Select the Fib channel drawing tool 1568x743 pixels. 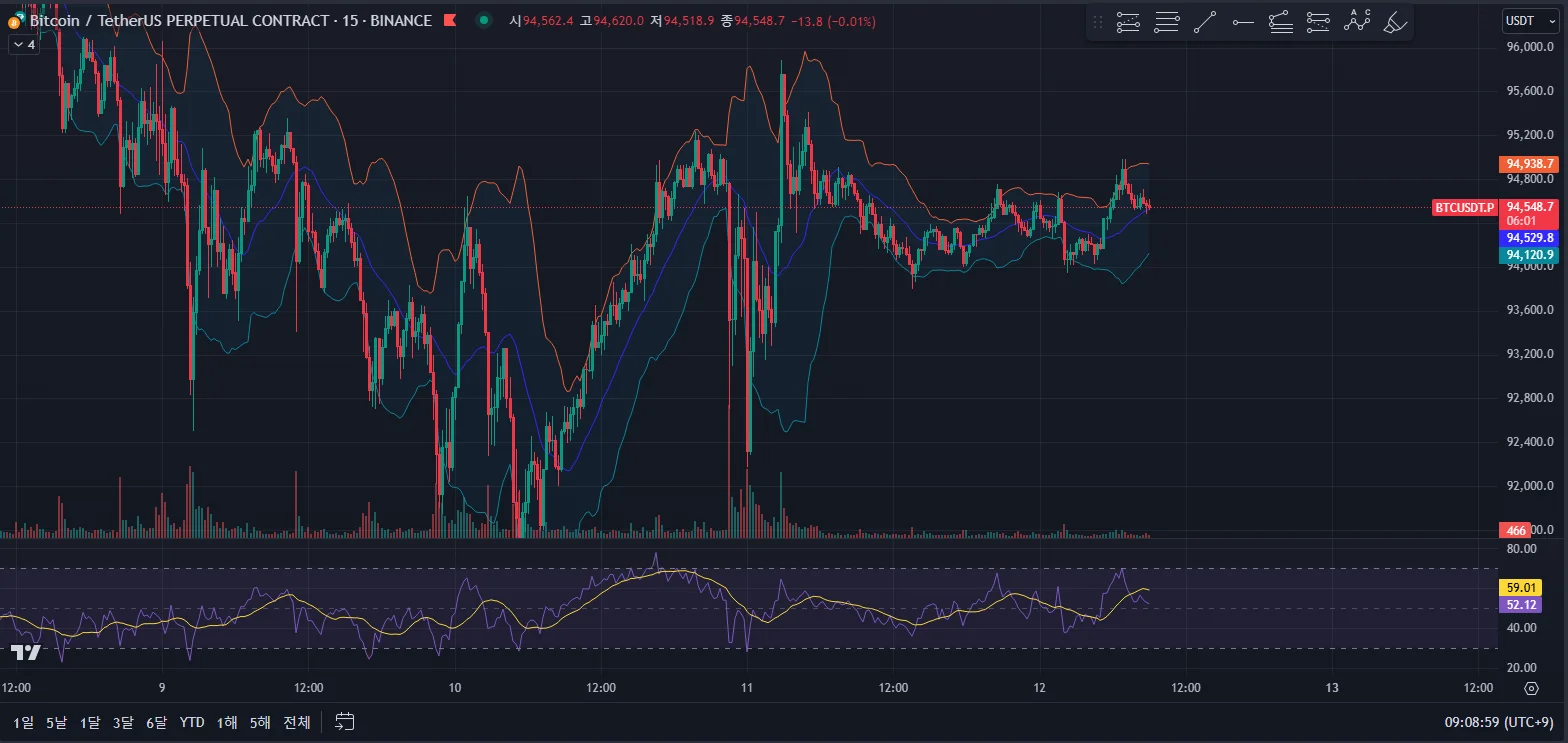(x=1319, y=22)
